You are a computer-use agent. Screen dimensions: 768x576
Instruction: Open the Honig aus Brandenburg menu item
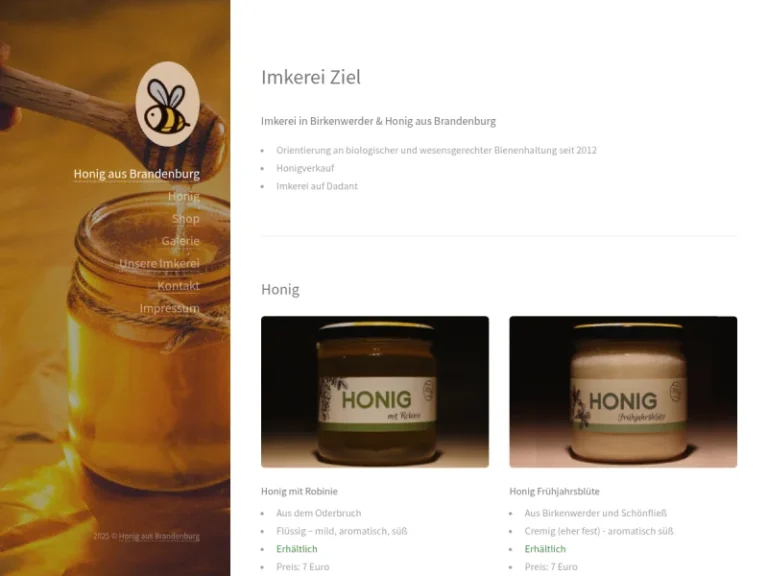tap(137, 174)
